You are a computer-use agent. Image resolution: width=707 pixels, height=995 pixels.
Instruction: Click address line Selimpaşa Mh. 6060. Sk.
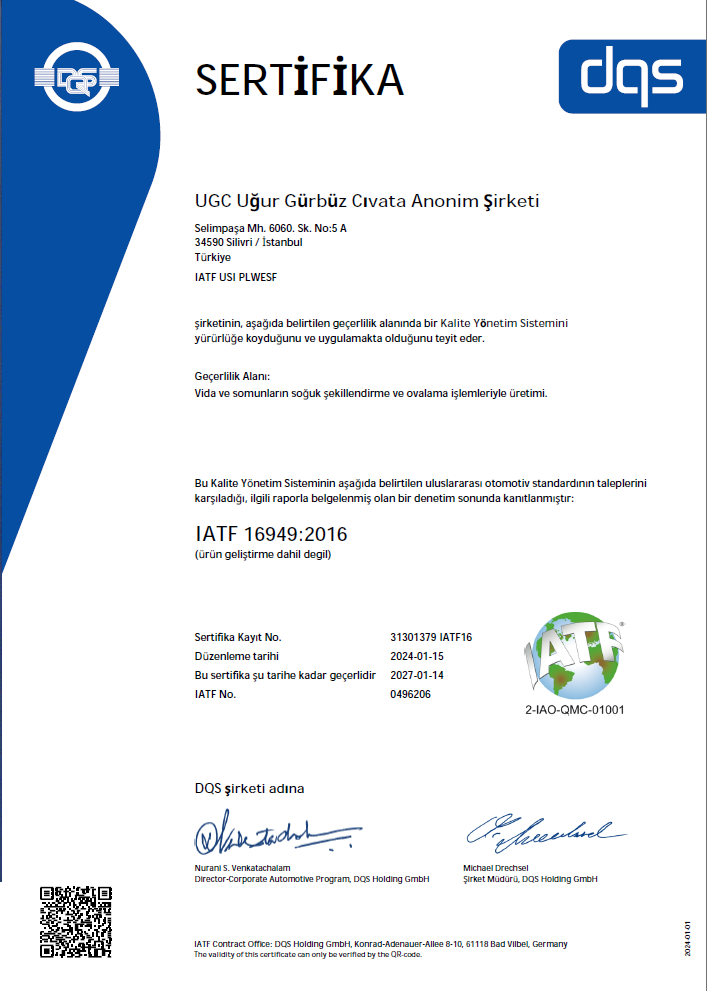coord(270,228)
